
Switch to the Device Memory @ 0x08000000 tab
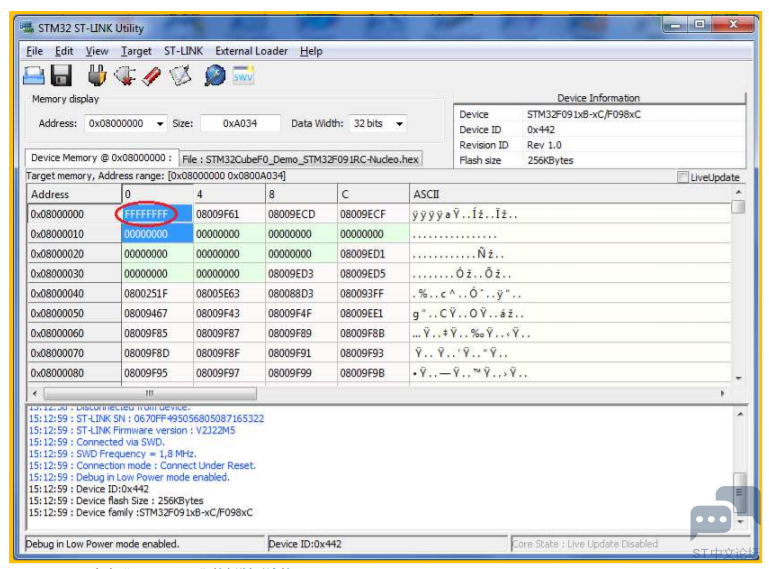(x=102, y=158)
